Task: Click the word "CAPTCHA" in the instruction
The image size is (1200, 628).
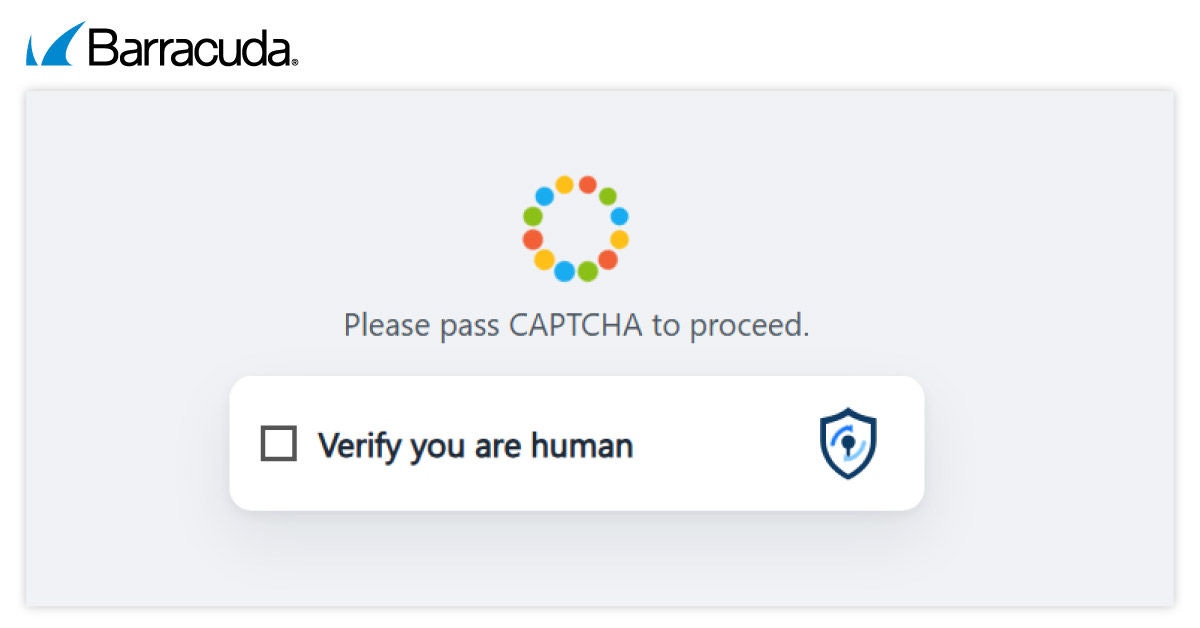Action: point(575,325)
